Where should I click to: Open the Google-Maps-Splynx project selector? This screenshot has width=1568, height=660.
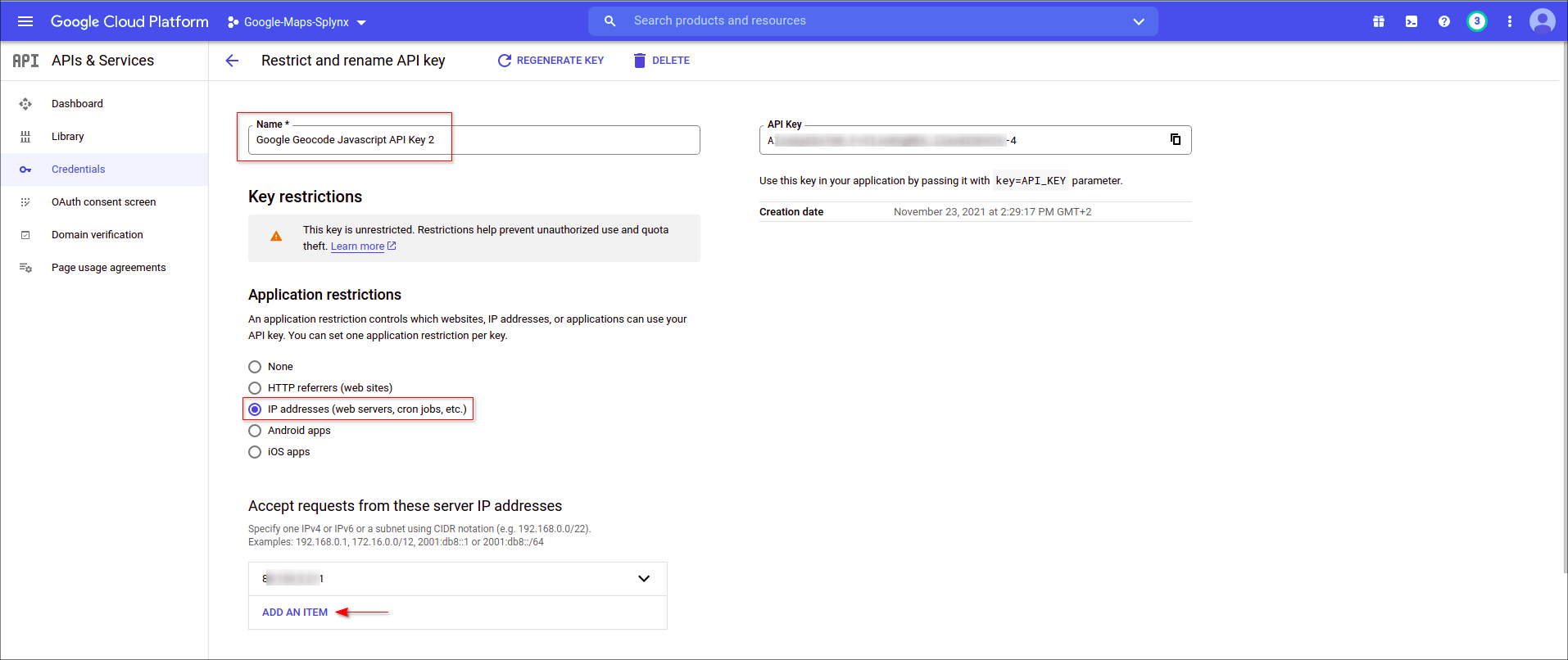pos(297,22)
